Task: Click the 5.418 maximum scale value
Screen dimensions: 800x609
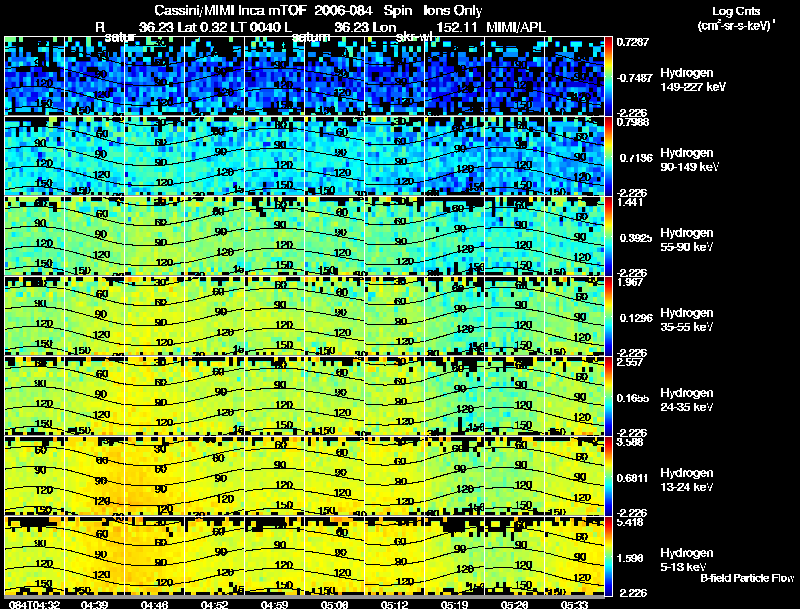Action: (629, 522)
